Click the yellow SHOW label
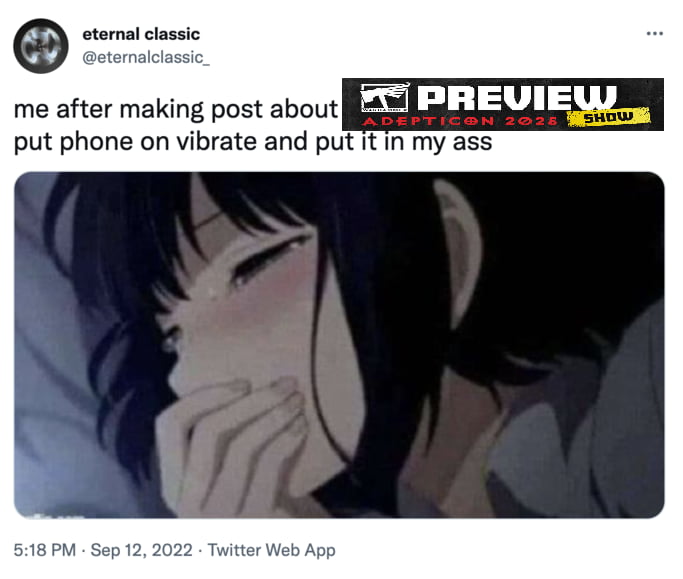 click(x=608, y=117)
